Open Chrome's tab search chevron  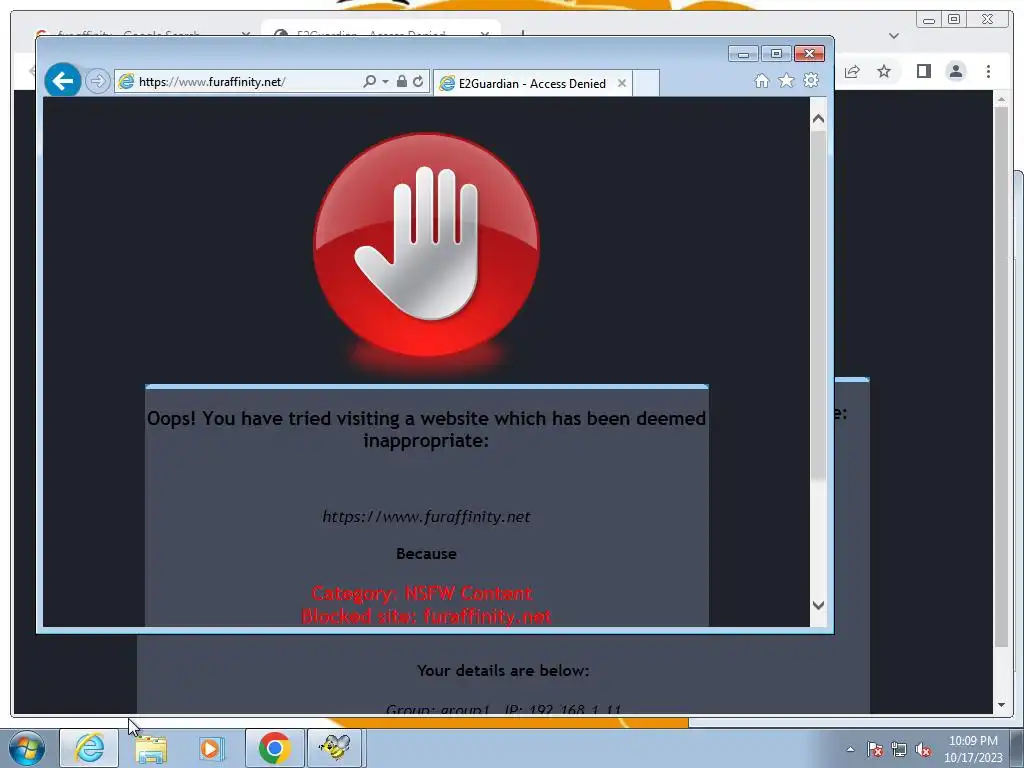[894, 36]
